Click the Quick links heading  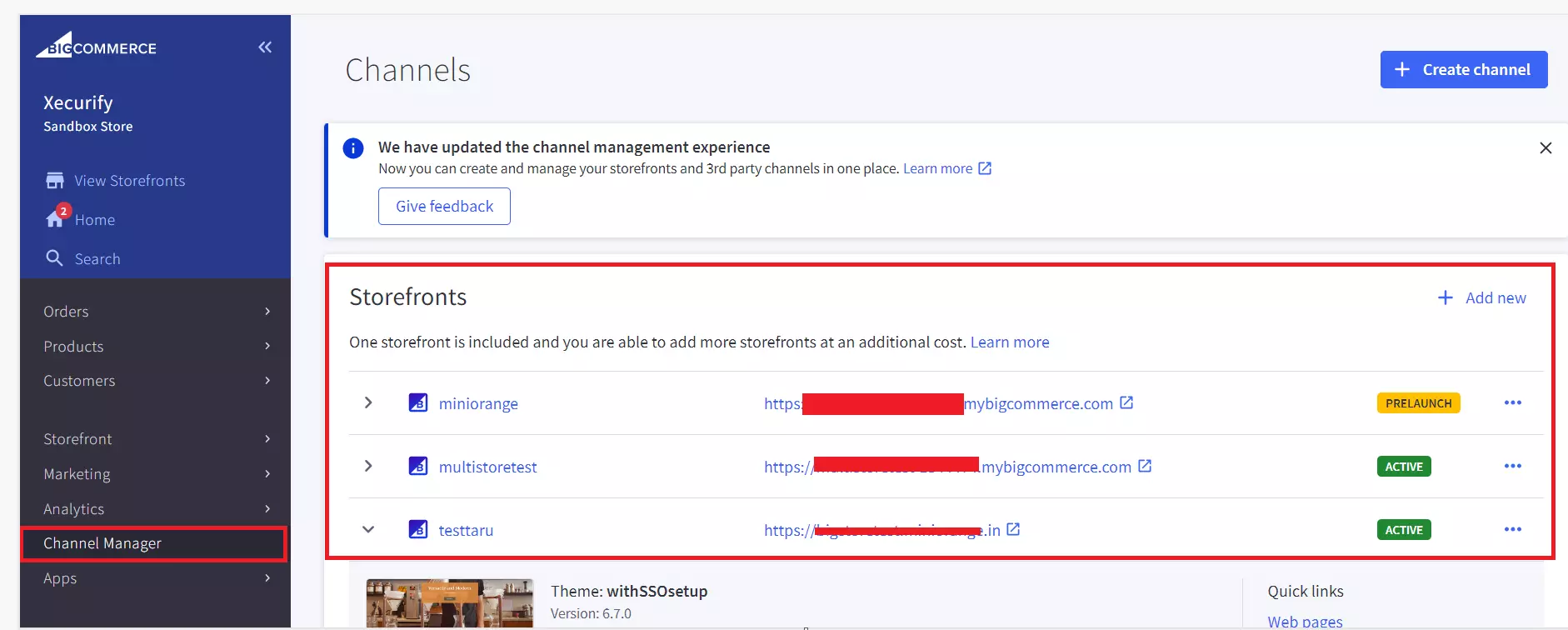[1306, 591]
